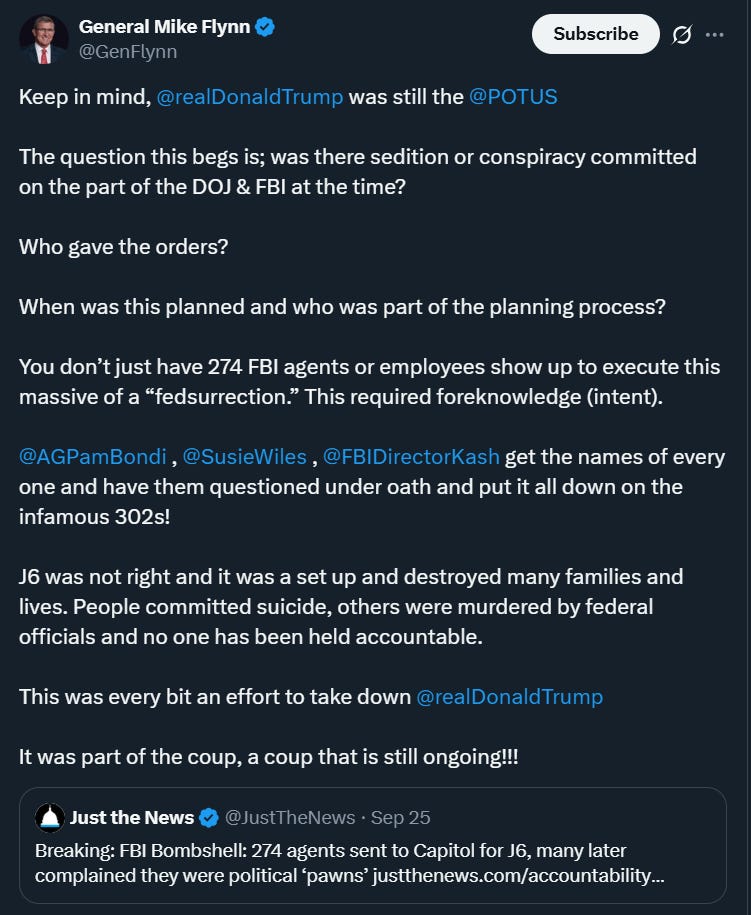The height and width of the screenshot is (915, 751).
Task: Open quoted post starting "Breaking: FBI Bombshell"
Action: coord(372,845)
